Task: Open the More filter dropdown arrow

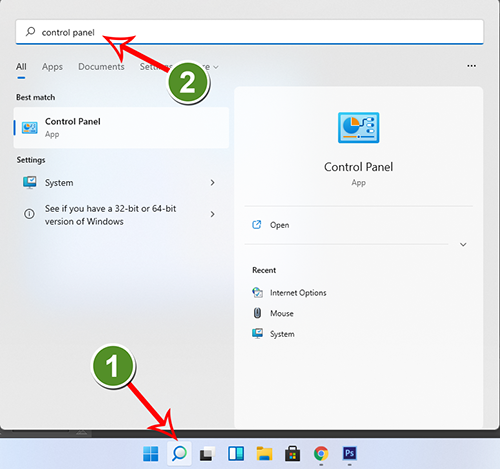Action: click(216, 67)
